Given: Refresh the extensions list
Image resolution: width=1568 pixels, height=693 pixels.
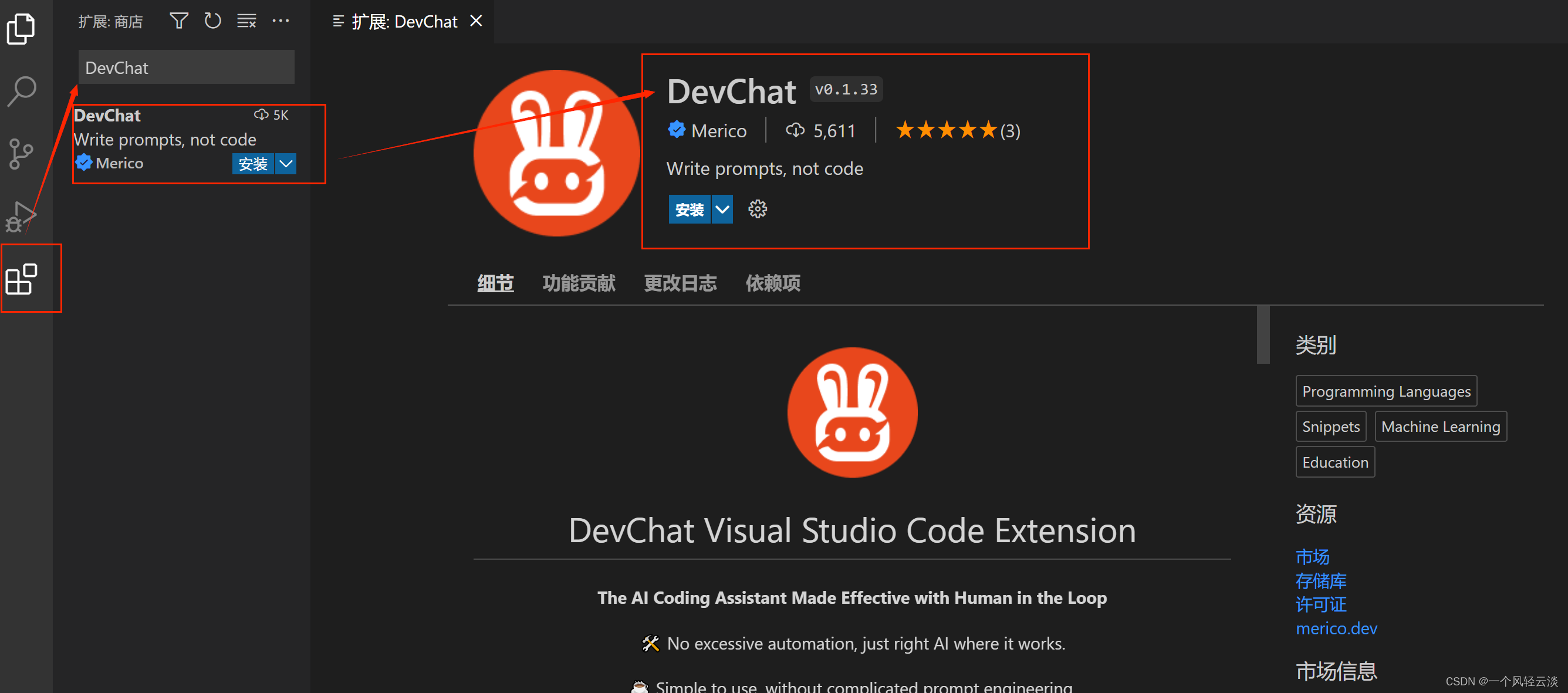Looking at the screenshot, I should click(x=212, y=20).
